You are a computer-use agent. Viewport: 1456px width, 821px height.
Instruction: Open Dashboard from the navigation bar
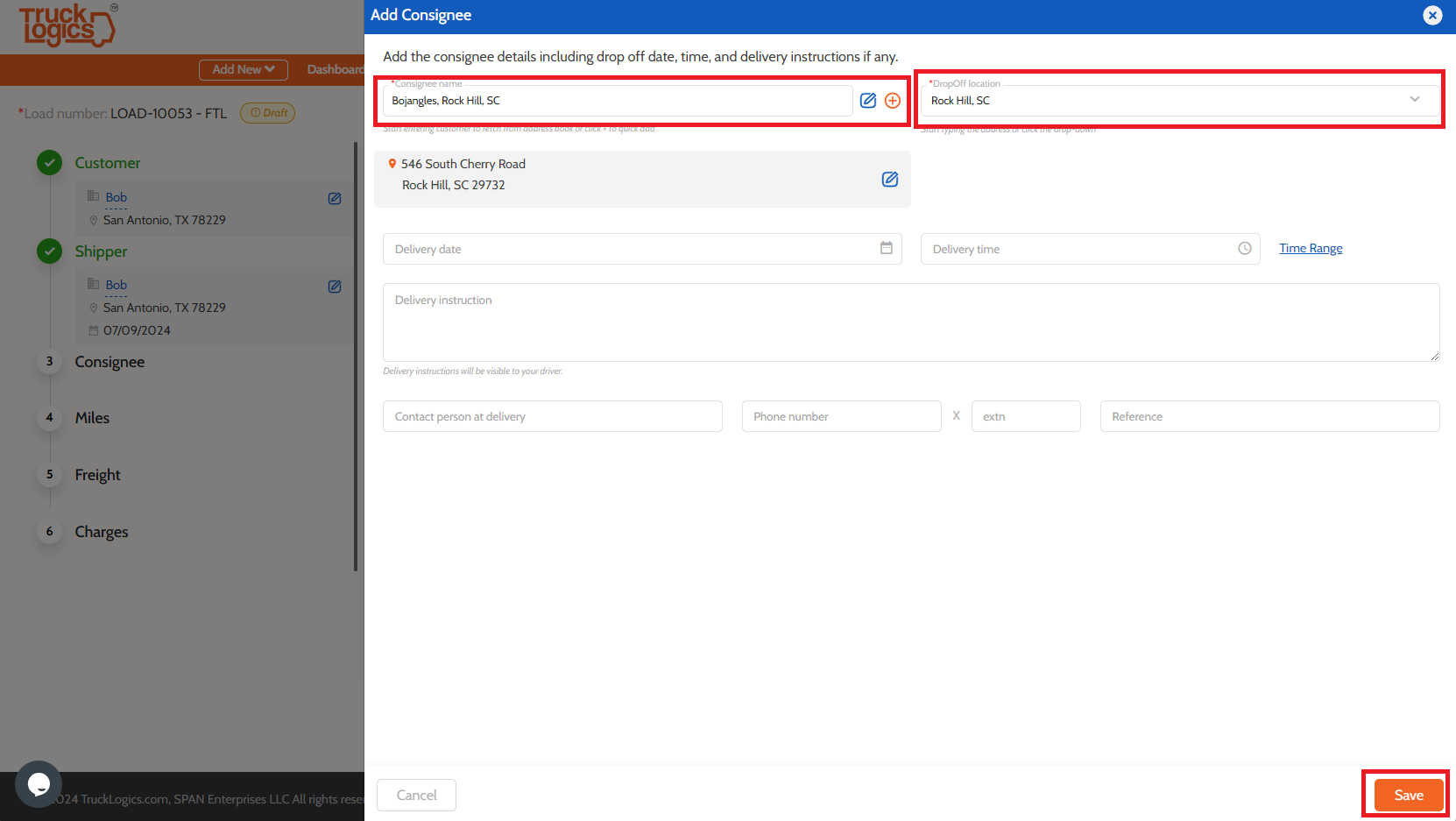pos(336,69)
